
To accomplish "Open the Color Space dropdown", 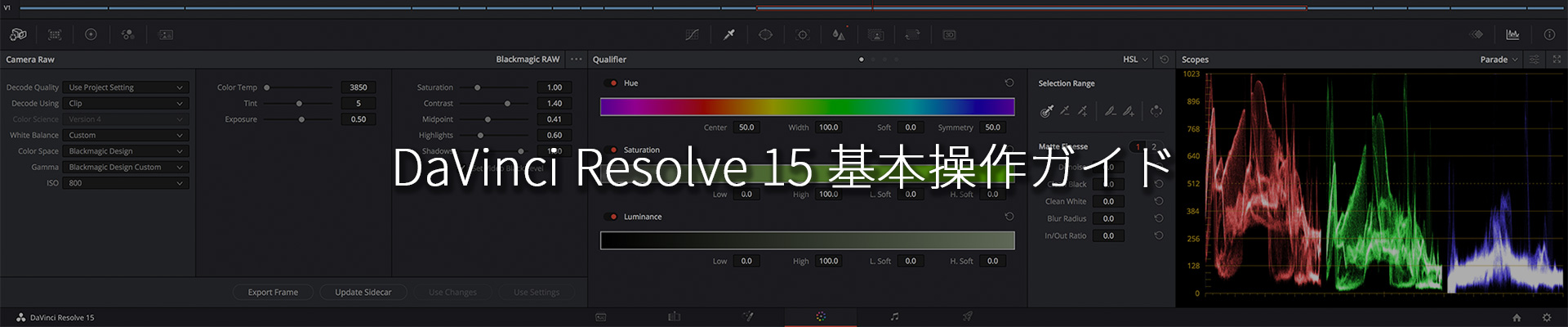I will tap(126, 151).
